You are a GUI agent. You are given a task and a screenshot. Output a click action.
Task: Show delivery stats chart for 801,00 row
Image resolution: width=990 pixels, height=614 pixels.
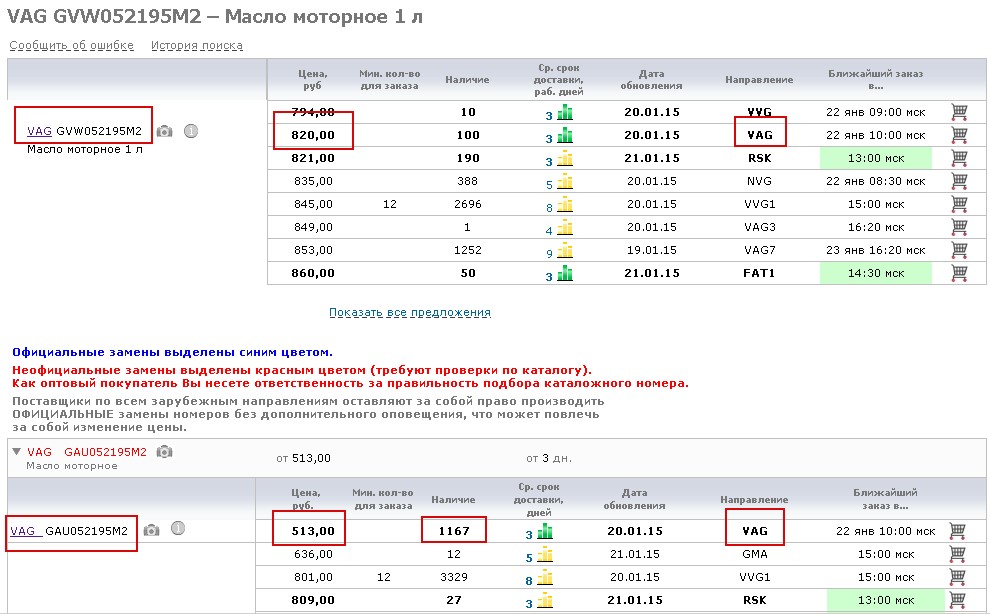click(545, 578)
